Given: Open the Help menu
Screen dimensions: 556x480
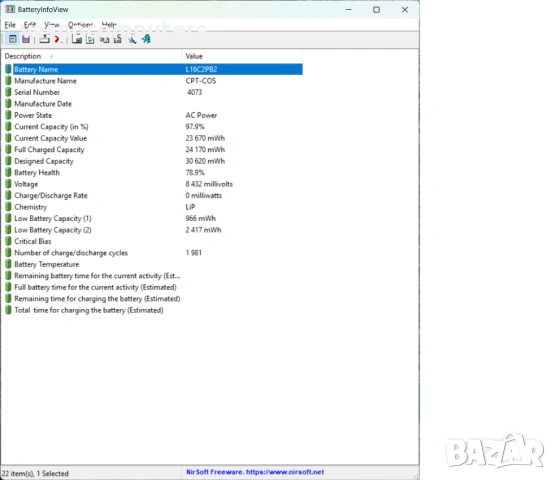Looking at the screenshot, I should click(109, 25).
